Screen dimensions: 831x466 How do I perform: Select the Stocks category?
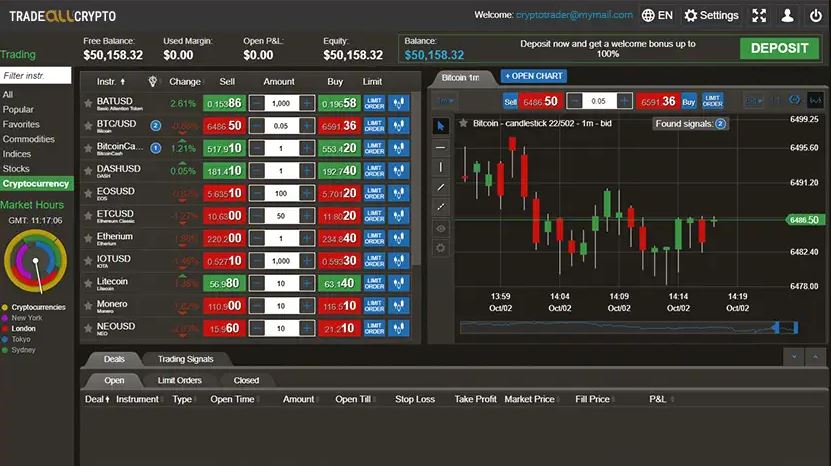coord(16,169)
